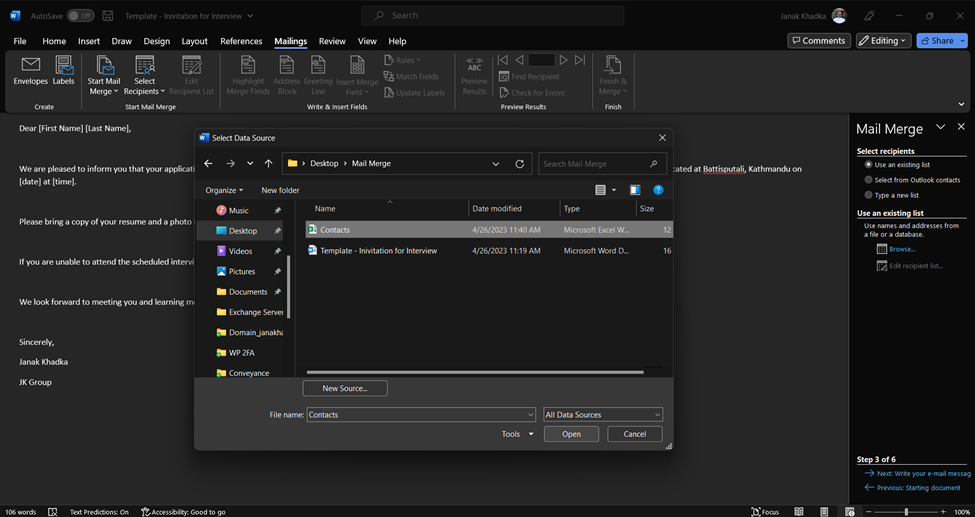Click the Read Mode view icon in the status bar
Viewport: 975px width, 517px height.
(799, 512)
